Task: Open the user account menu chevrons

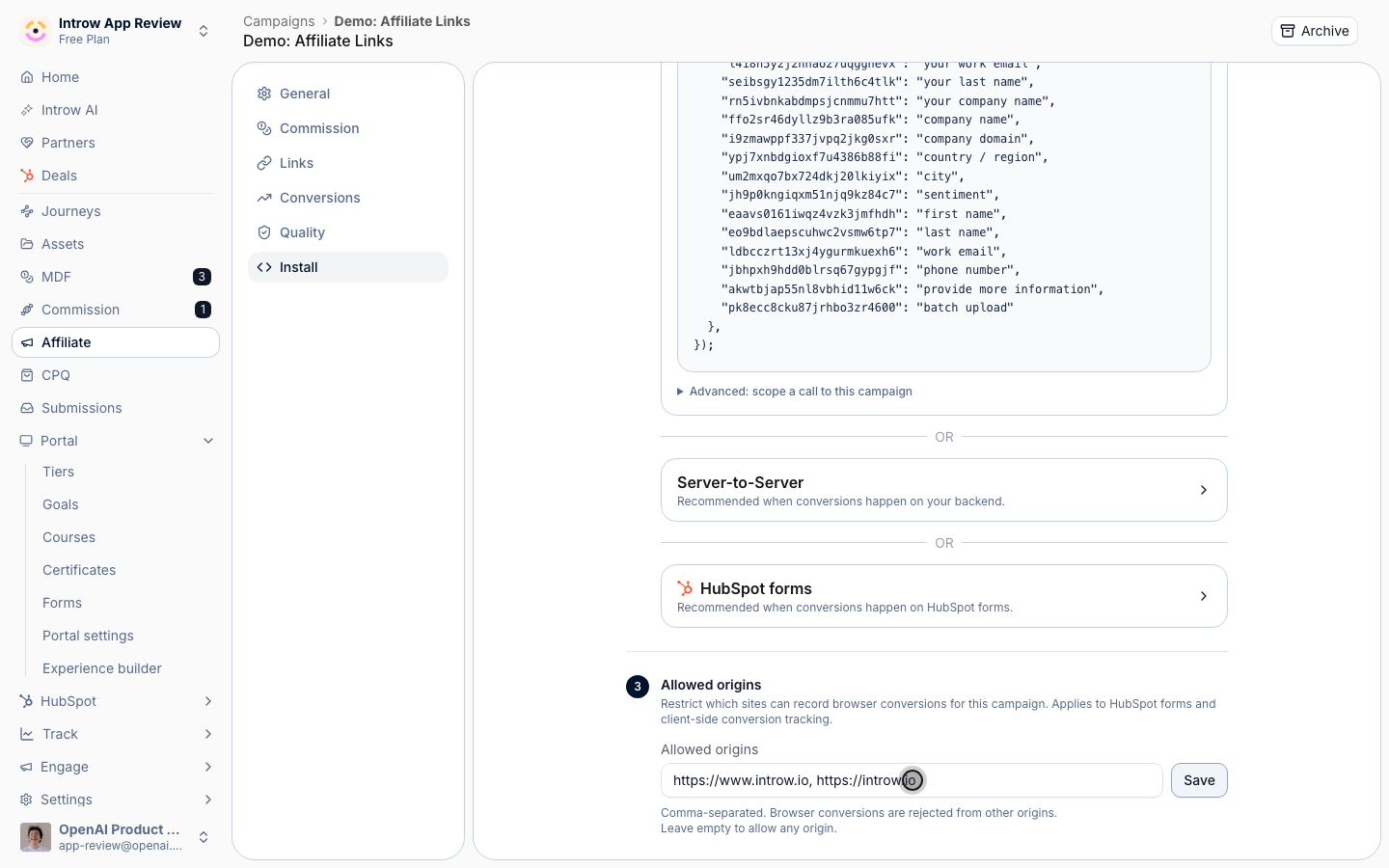Action: pyautogui.click(x=204, y=837)
